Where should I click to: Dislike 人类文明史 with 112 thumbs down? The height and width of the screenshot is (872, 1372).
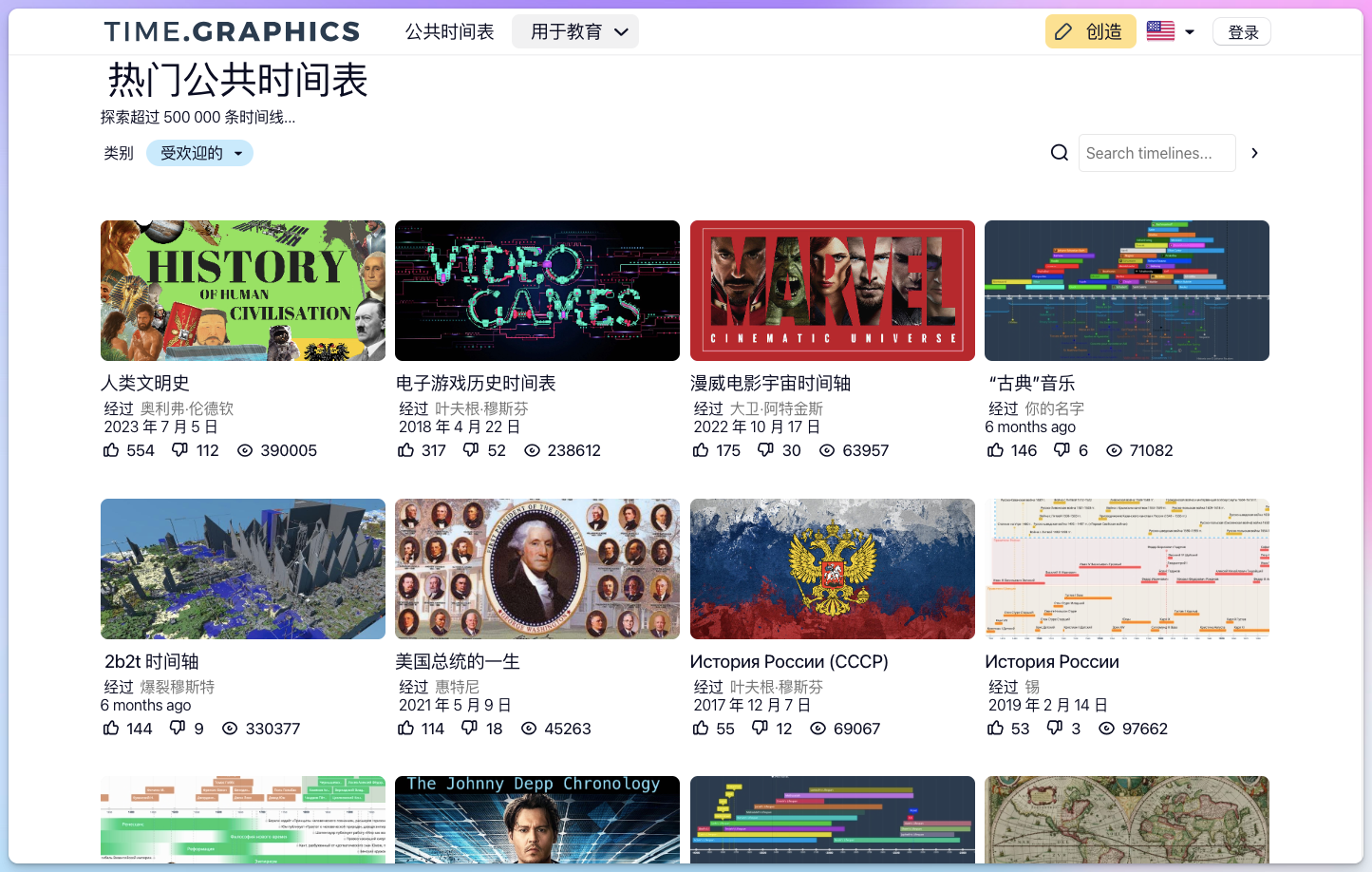(179, 450)
